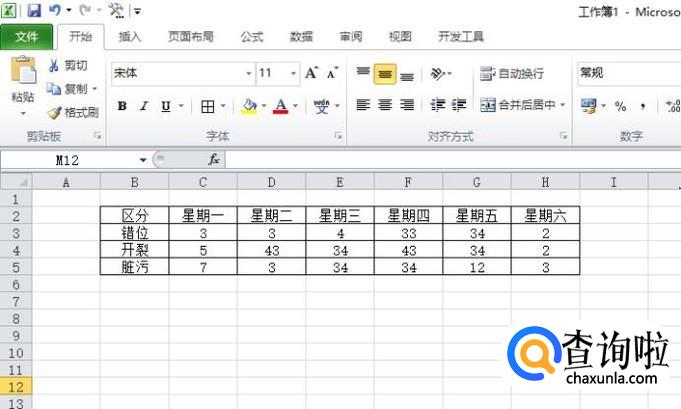681x409 pixels.
Task: Switch to the 插入 tab
Action: (130, 37)
